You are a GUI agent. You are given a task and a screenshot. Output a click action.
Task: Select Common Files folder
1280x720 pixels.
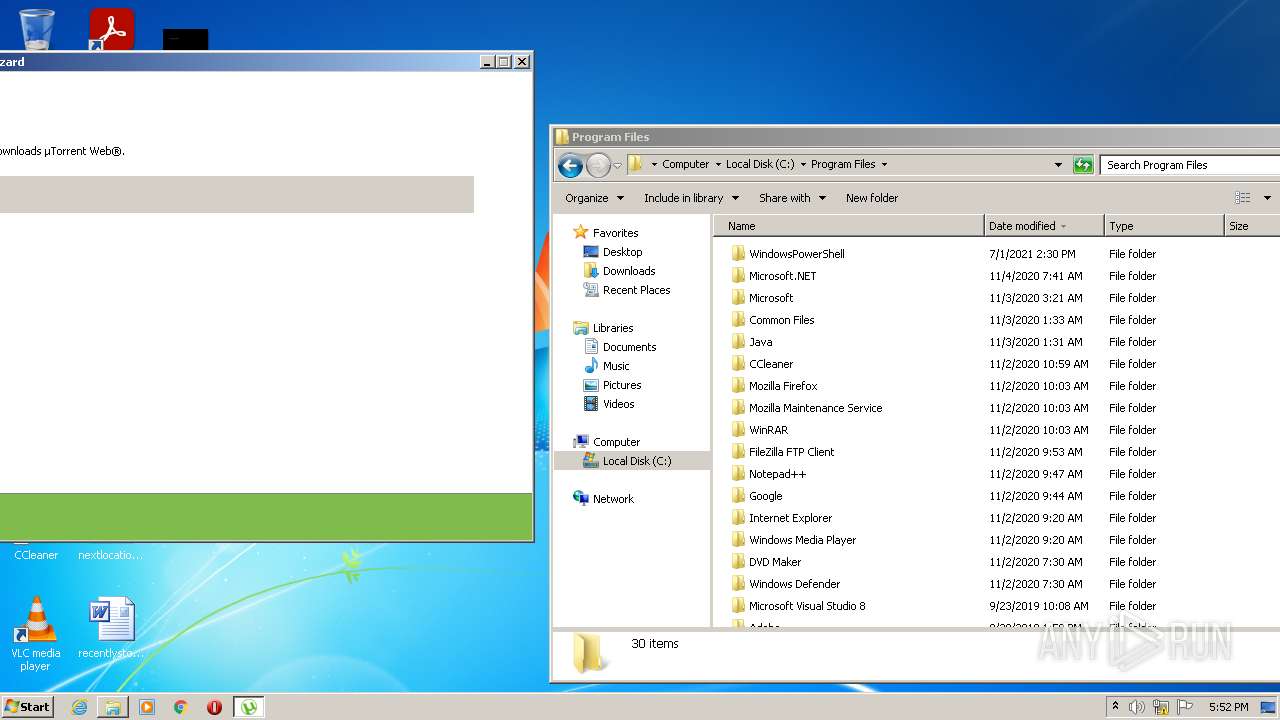781,320
